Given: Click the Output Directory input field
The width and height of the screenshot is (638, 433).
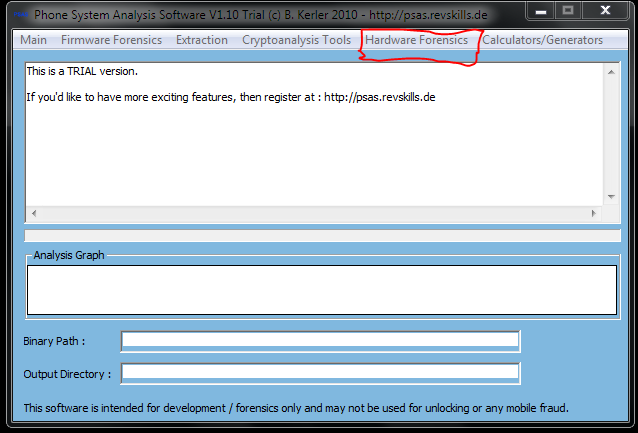Looking at the screenshot, I should [321, 373].
